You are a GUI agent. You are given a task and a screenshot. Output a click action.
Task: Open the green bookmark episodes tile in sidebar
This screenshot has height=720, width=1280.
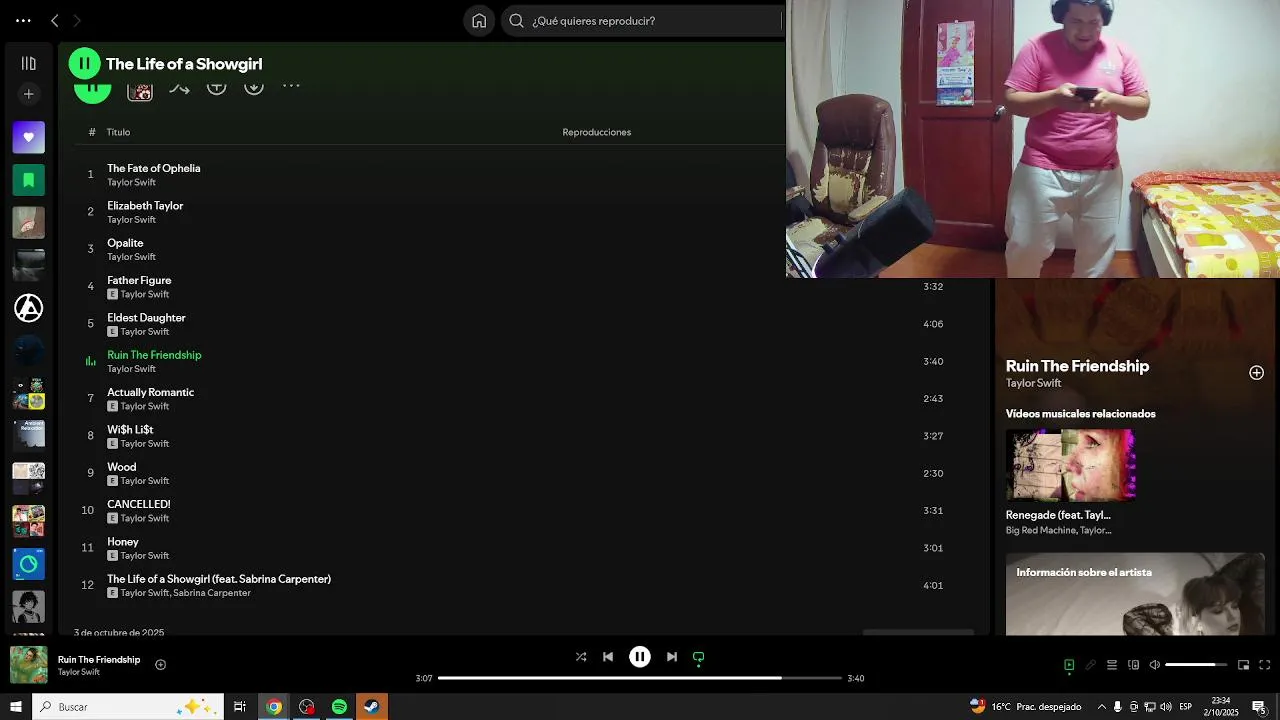coord(28,180)
